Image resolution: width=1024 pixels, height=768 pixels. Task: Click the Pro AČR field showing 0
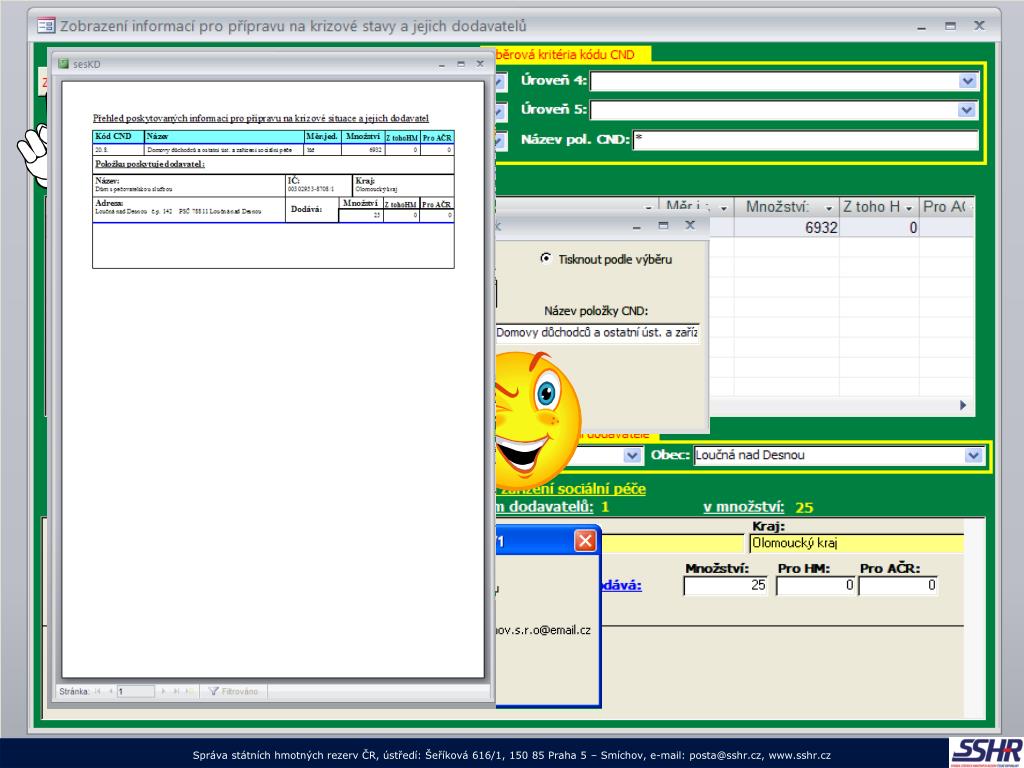tap(899, 585)
